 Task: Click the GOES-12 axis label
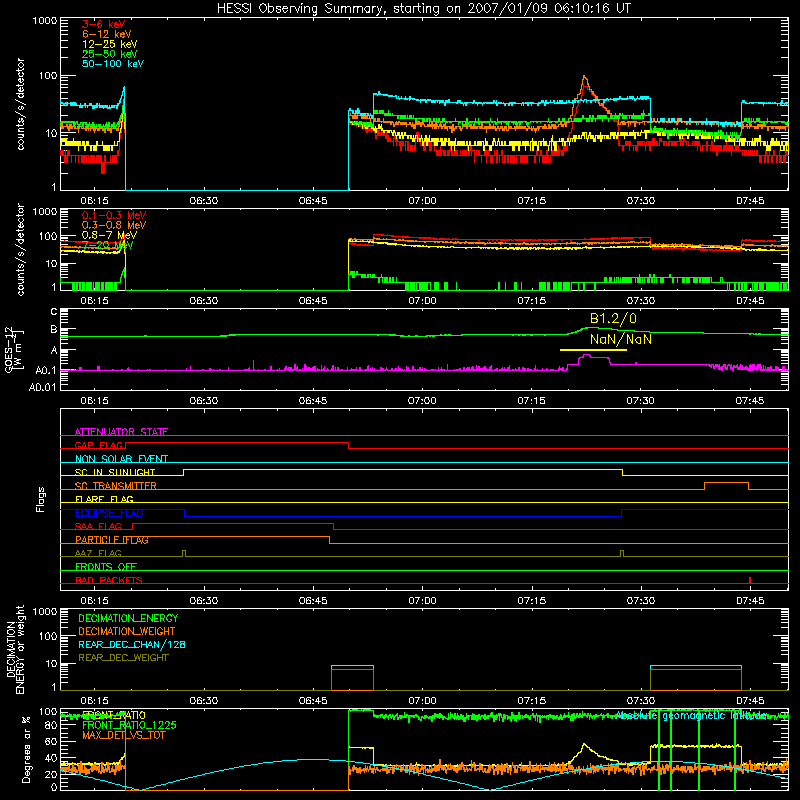click(14, 349)
